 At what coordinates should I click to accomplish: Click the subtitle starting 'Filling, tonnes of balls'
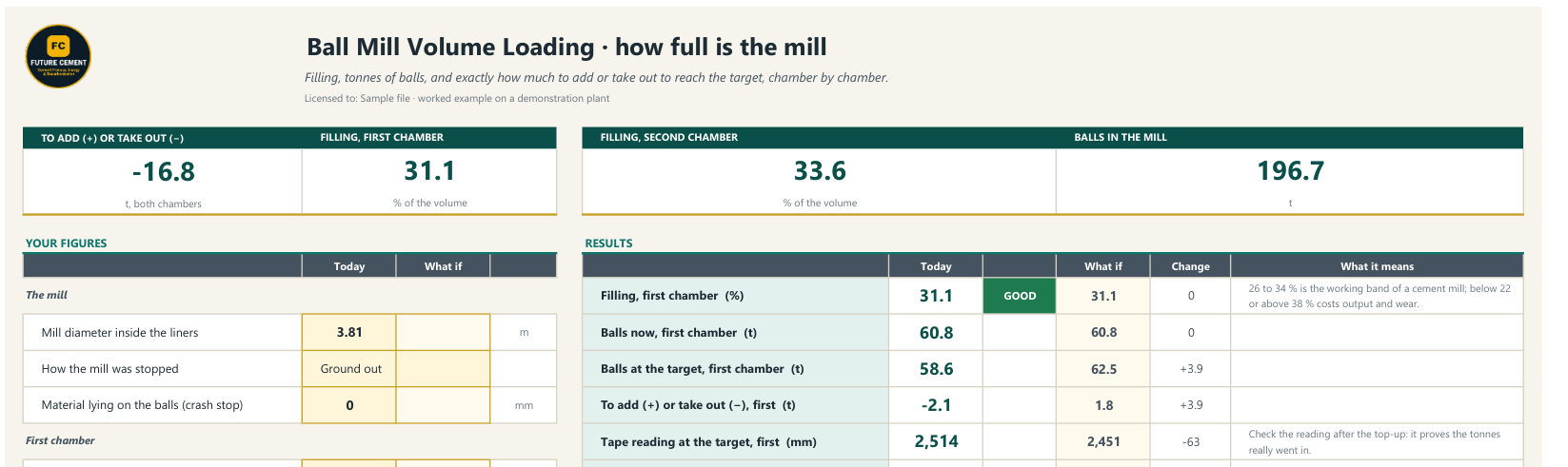click(596, 78)
